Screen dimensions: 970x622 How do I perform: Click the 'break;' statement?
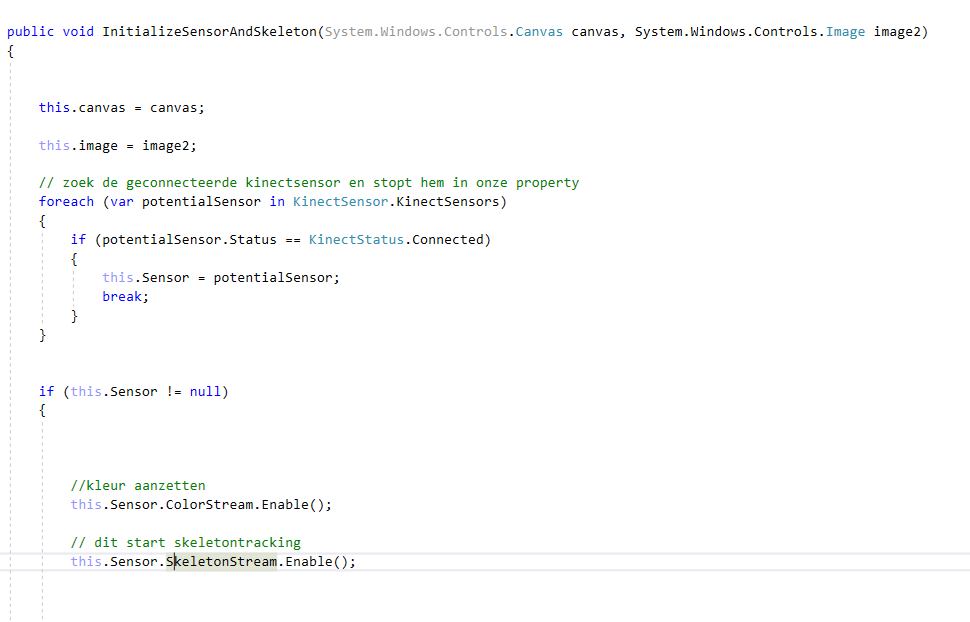click(126, 296)
